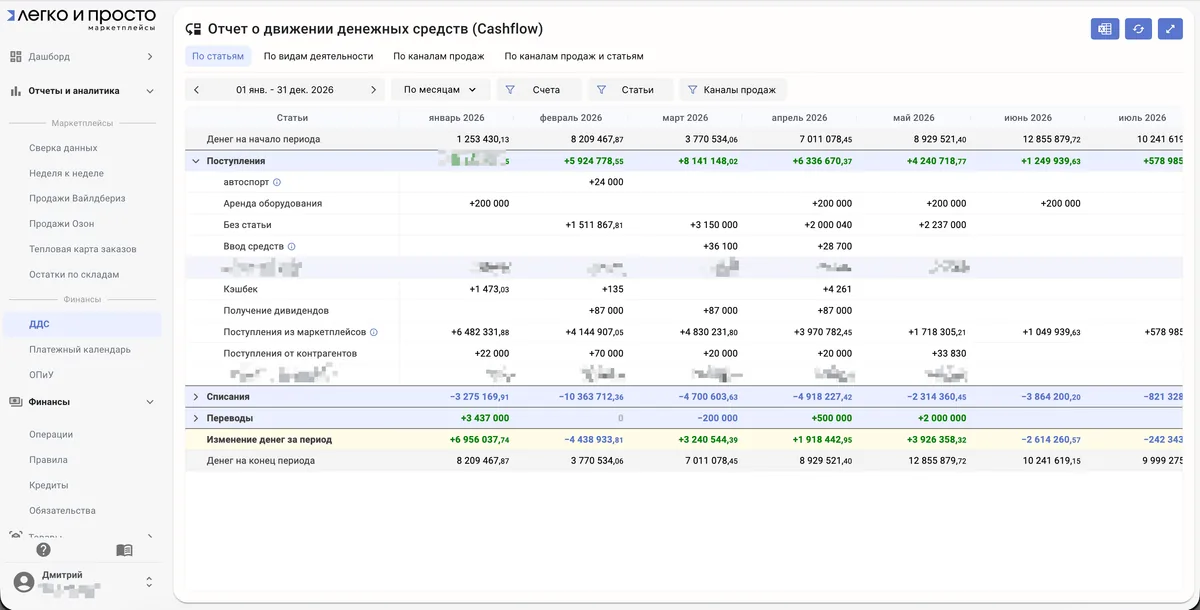Screen dimensions: 1200x610
Task: Select ДДС in sidebar
Action: coord(80,324)
